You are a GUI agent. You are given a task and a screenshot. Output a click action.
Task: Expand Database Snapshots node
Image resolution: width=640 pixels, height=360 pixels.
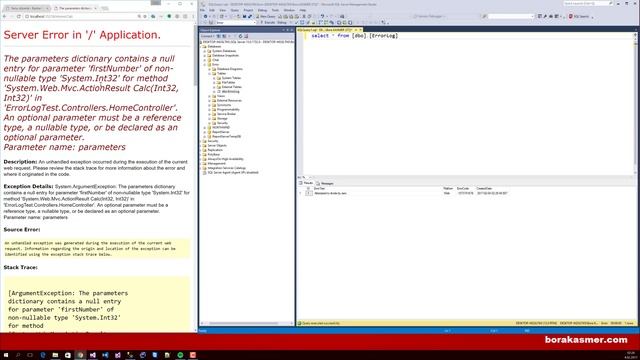205,56
